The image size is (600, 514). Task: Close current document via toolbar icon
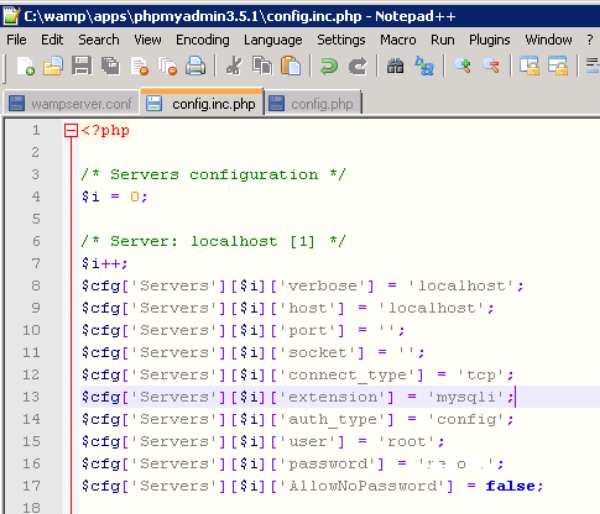click(139, 66)
